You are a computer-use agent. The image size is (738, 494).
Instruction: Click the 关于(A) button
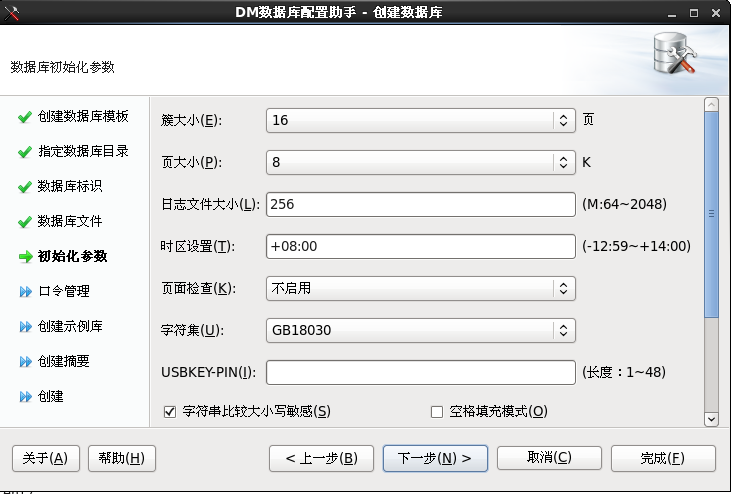46,458
